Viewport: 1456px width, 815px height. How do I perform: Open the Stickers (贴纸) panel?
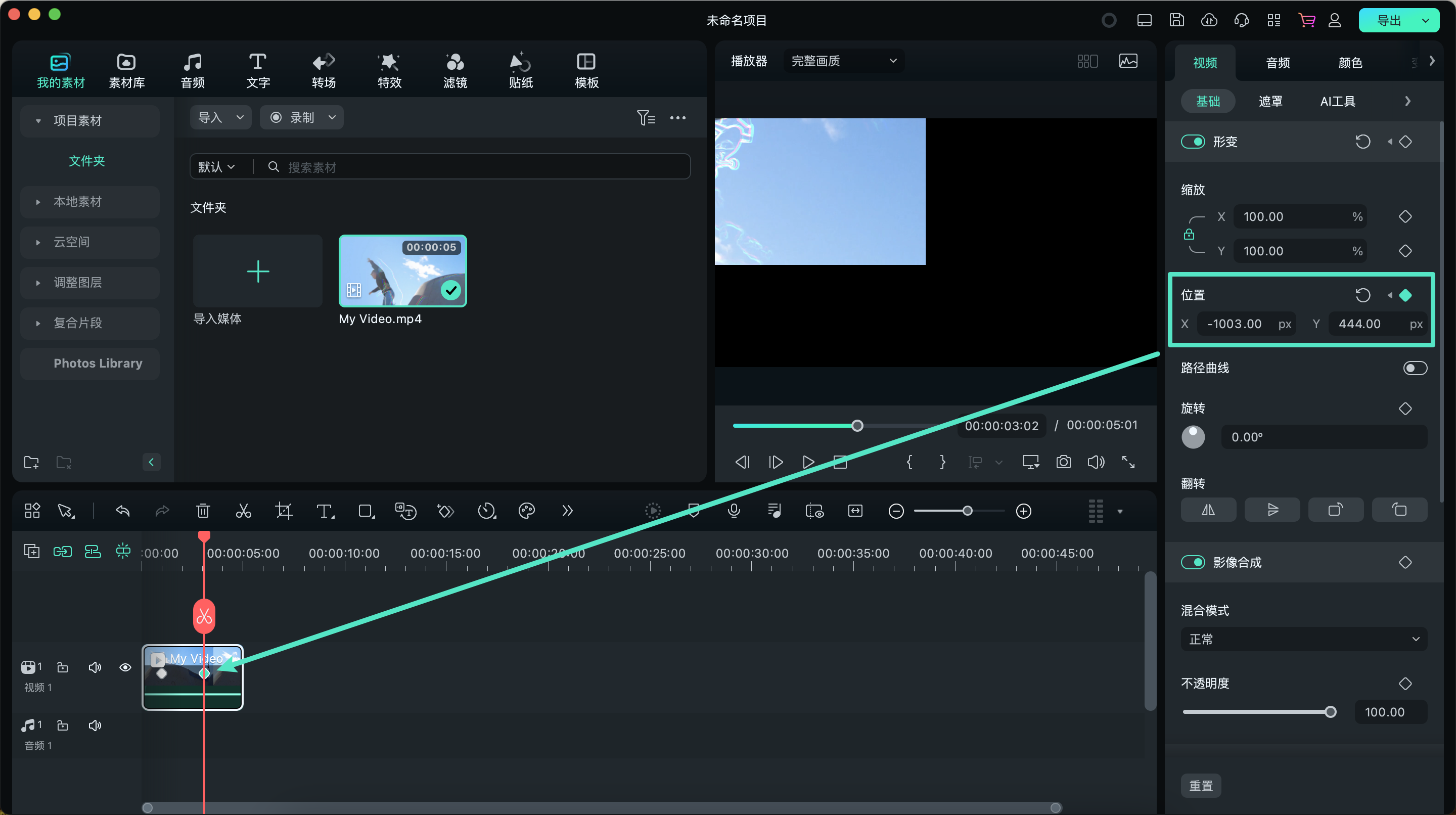pos(521,71)
